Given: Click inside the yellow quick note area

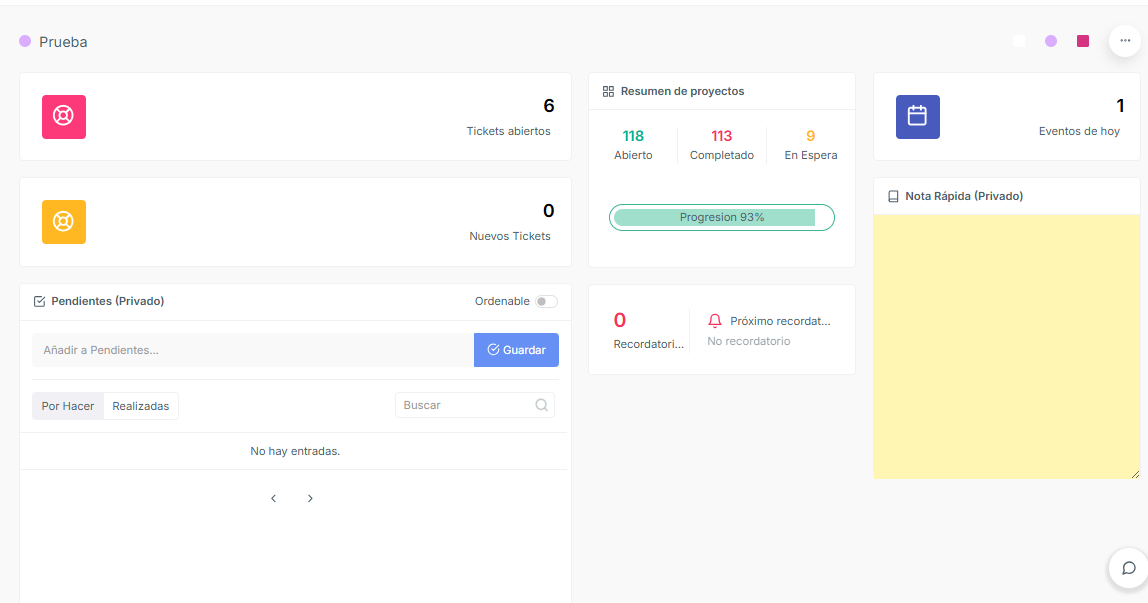Looking at the screenshot, I should coord(1007,346).
